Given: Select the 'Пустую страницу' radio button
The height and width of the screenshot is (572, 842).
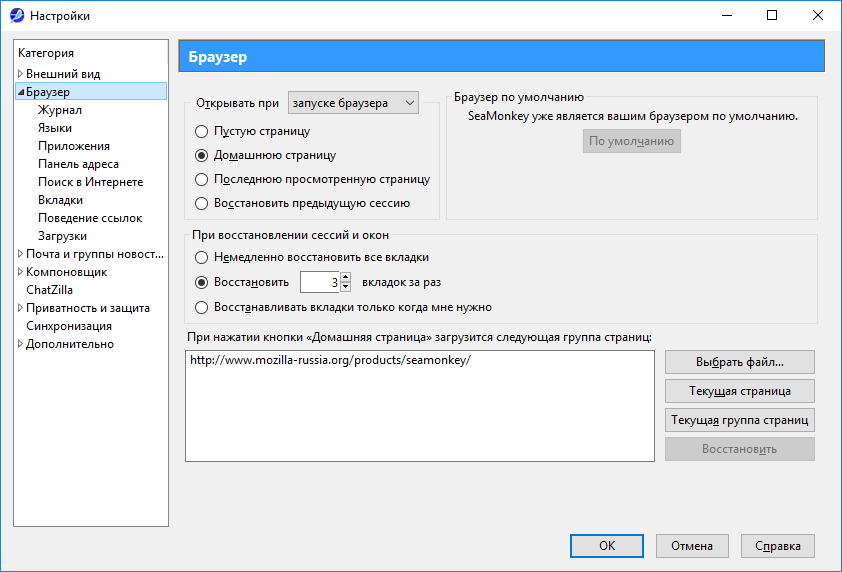Looking at the screenshot, I should (x=202, y=131).
